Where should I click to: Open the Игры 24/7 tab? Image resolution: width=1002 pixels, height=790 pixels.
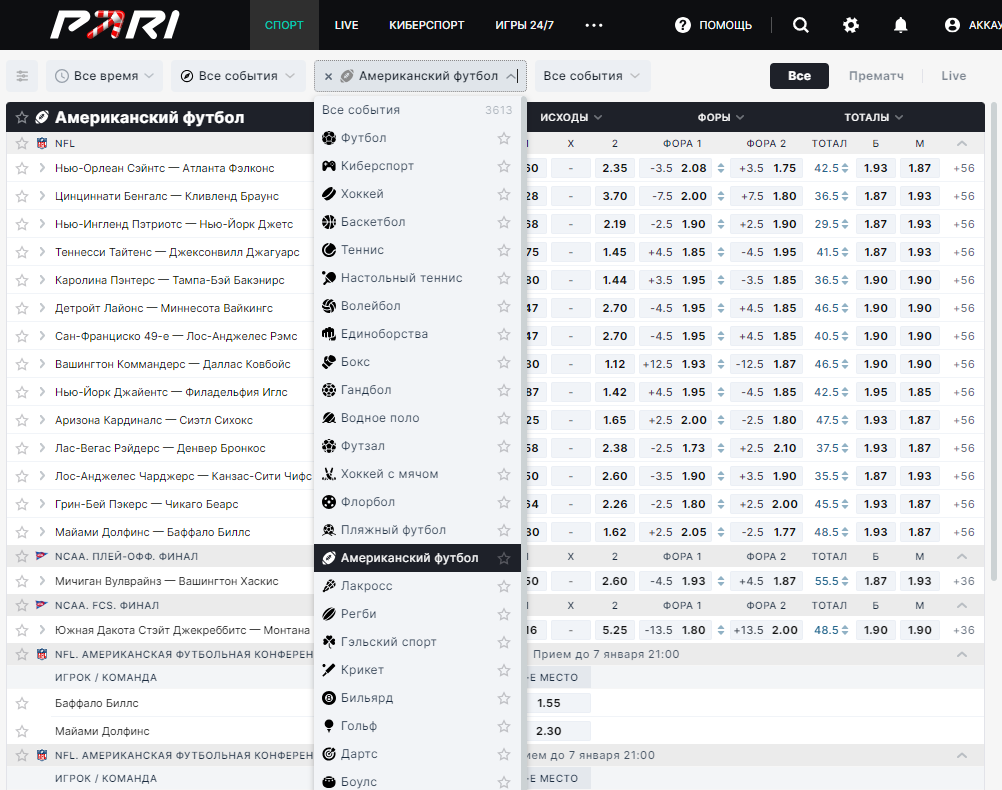(x=525, y=25)
